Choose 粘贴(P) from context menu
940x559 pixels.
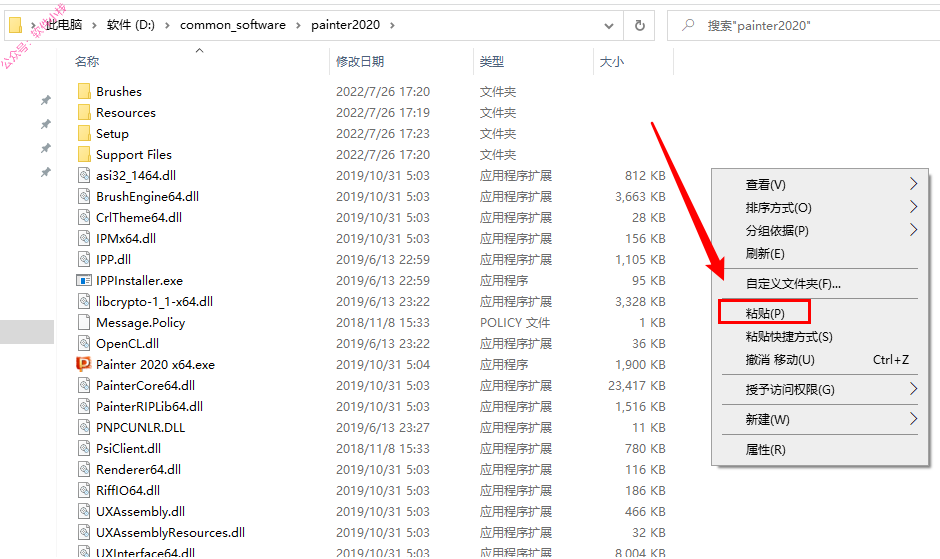coord(764,313)
